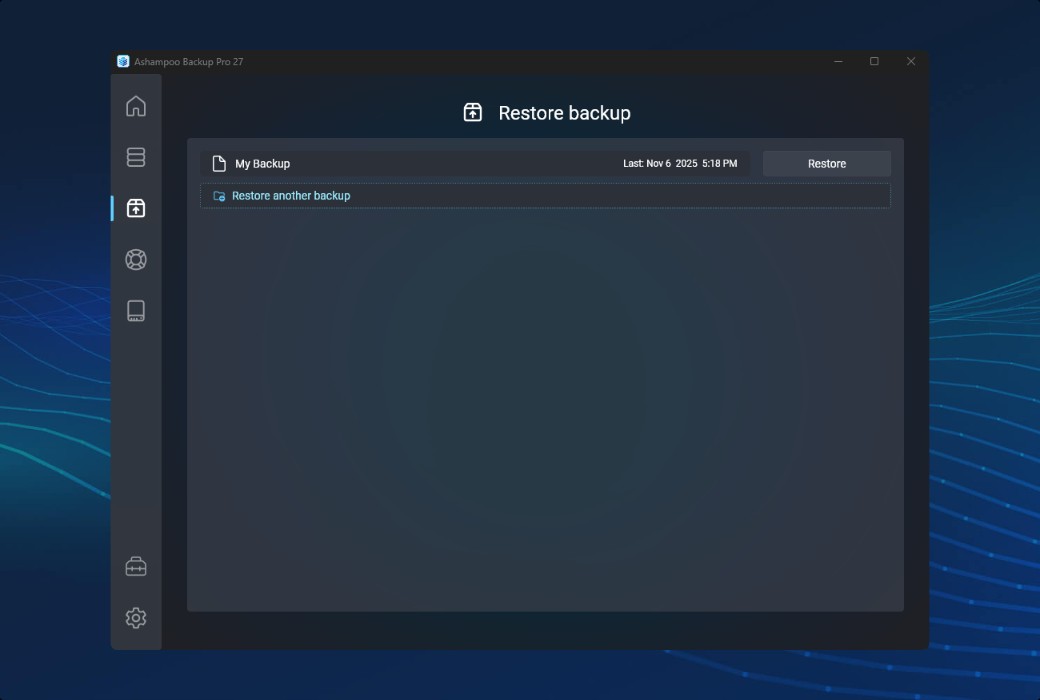This screenshot has height=700, width=1040.
Task: Click the document icon next to My Backup
Action: coord(219,163)
